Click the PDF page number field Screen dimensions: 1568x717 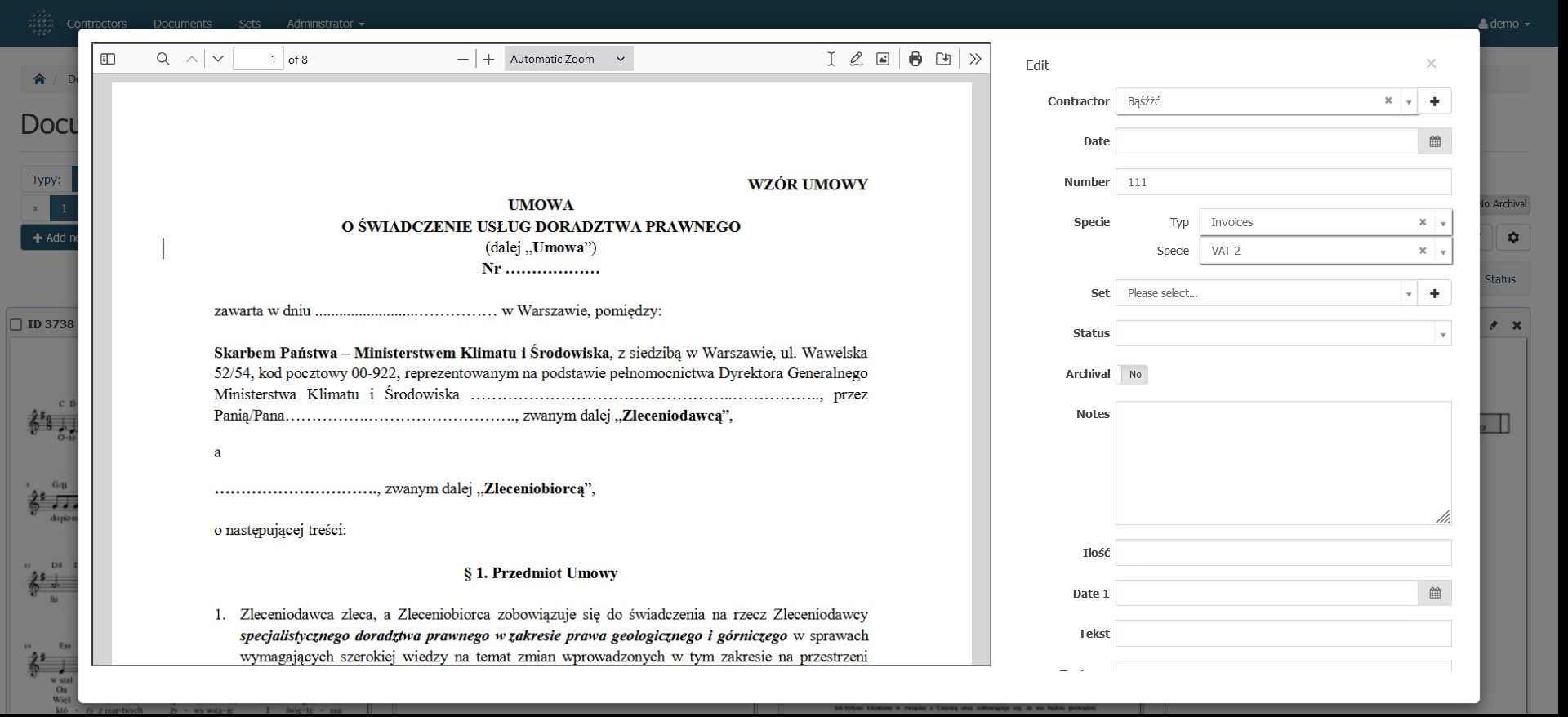258,59
